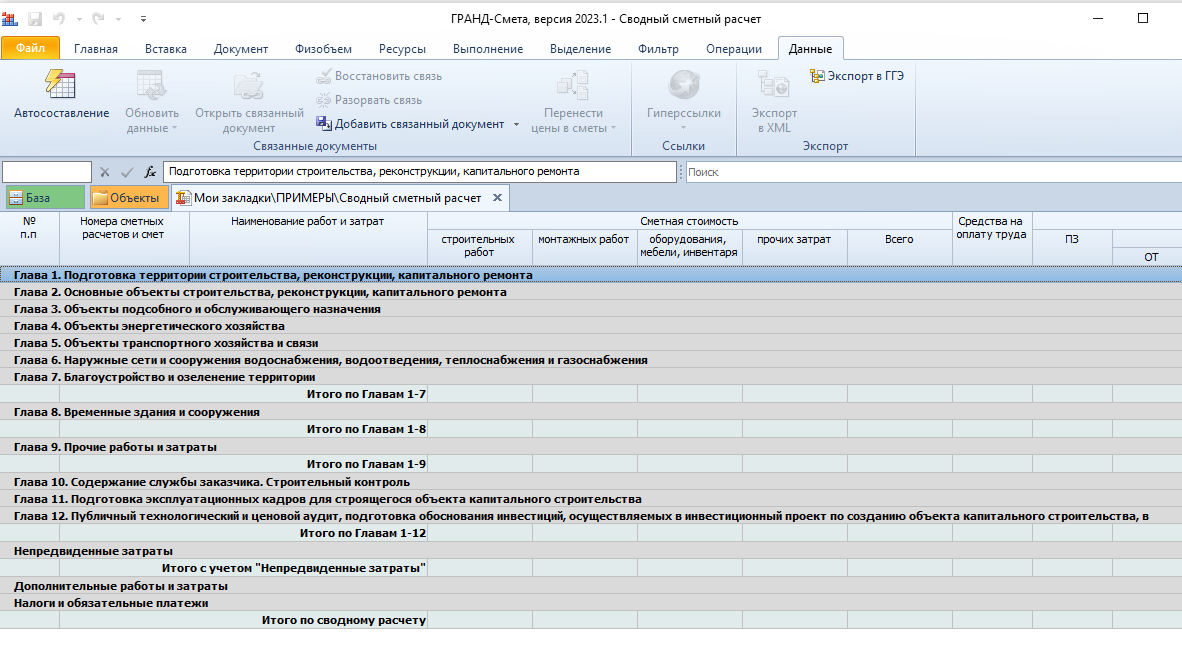Select the Налоги и обязательные платежи row
Image resolution: width=1182 pixels, height=652 pixels.
(591, 603)
